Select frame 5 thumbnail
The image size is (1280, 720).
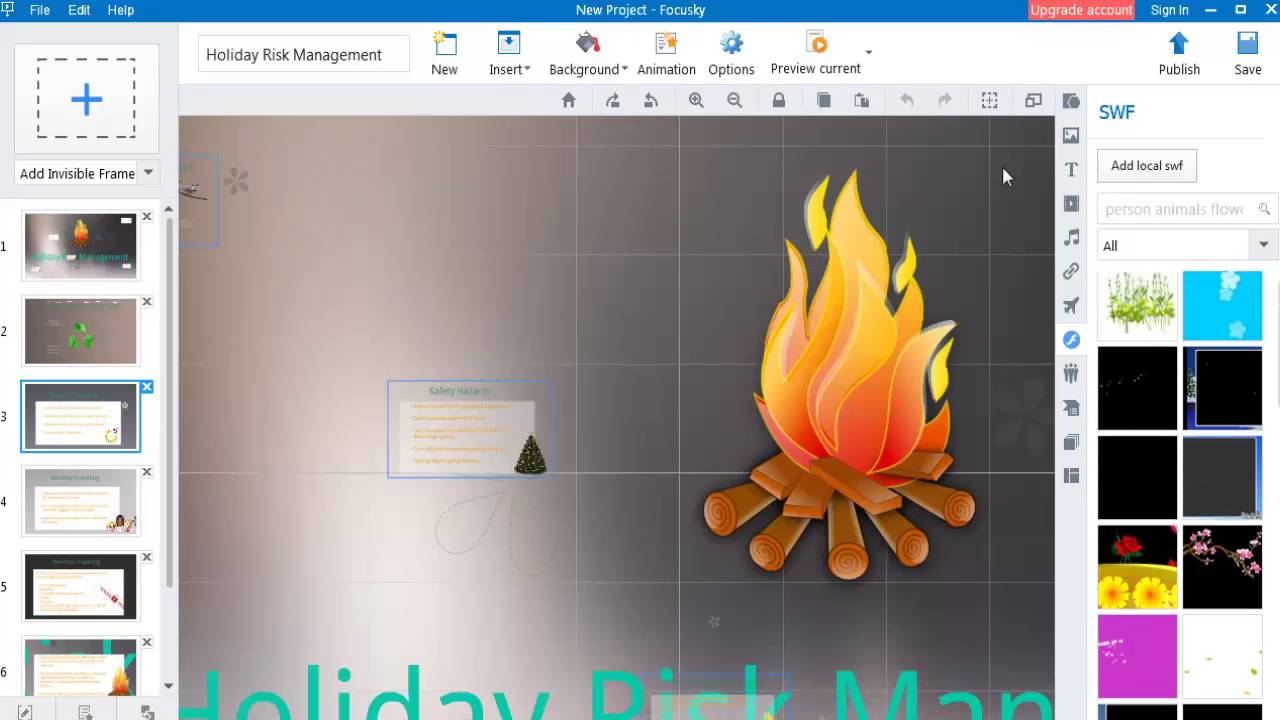pos(80,586)
